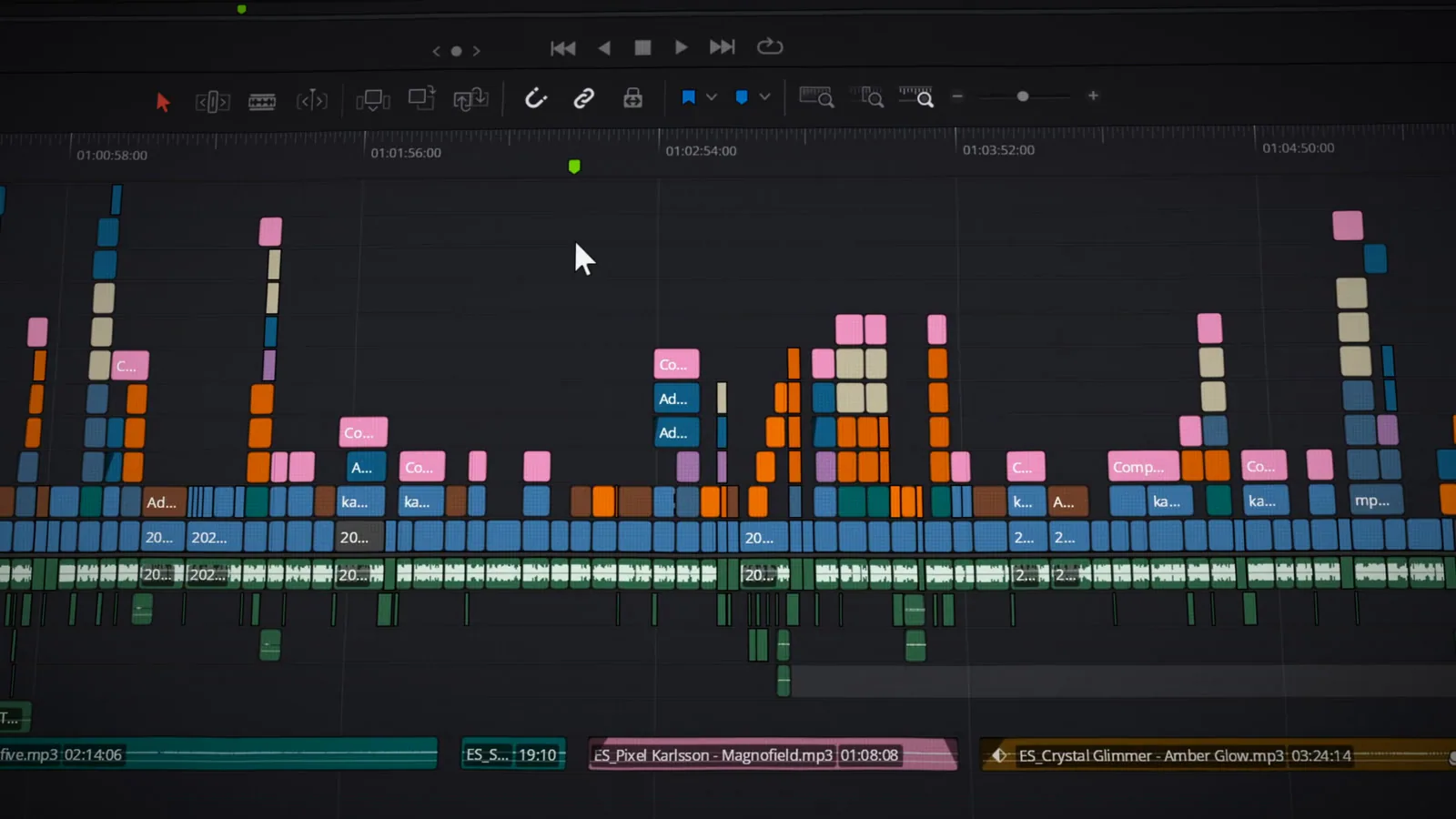Toggle the Linked Selection chain

[584, 97]
